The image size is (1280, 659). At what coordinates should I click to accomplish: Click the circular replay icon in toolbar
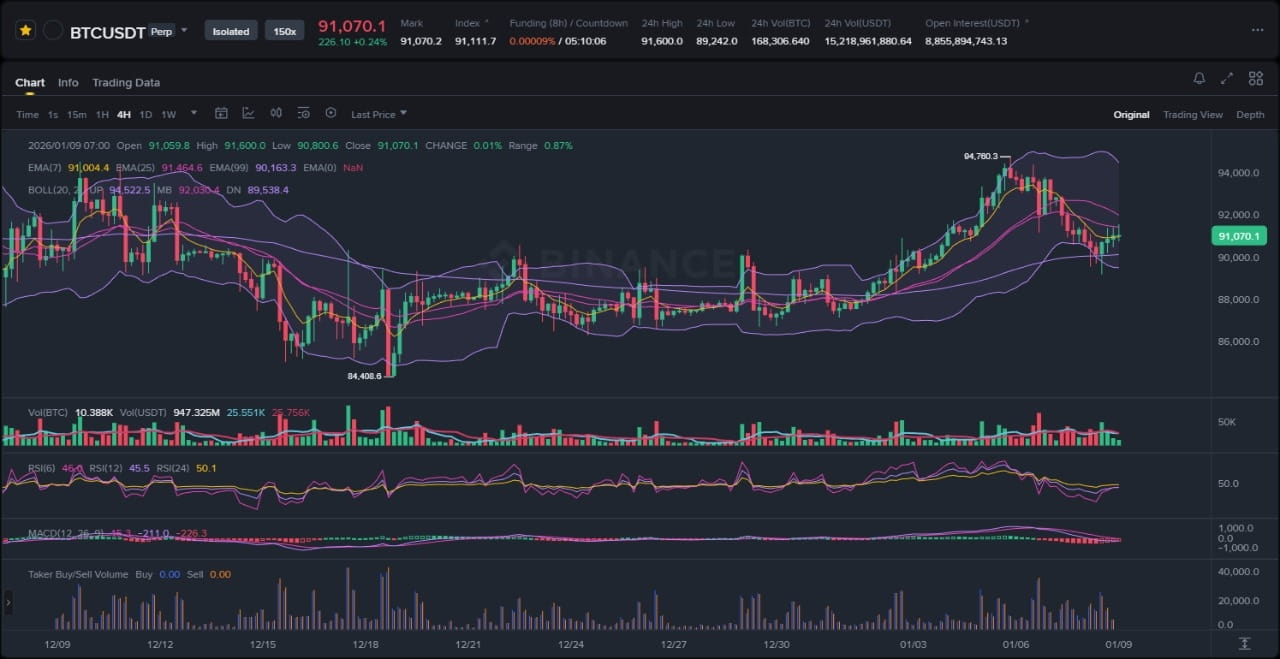click(x=331, y=114)
